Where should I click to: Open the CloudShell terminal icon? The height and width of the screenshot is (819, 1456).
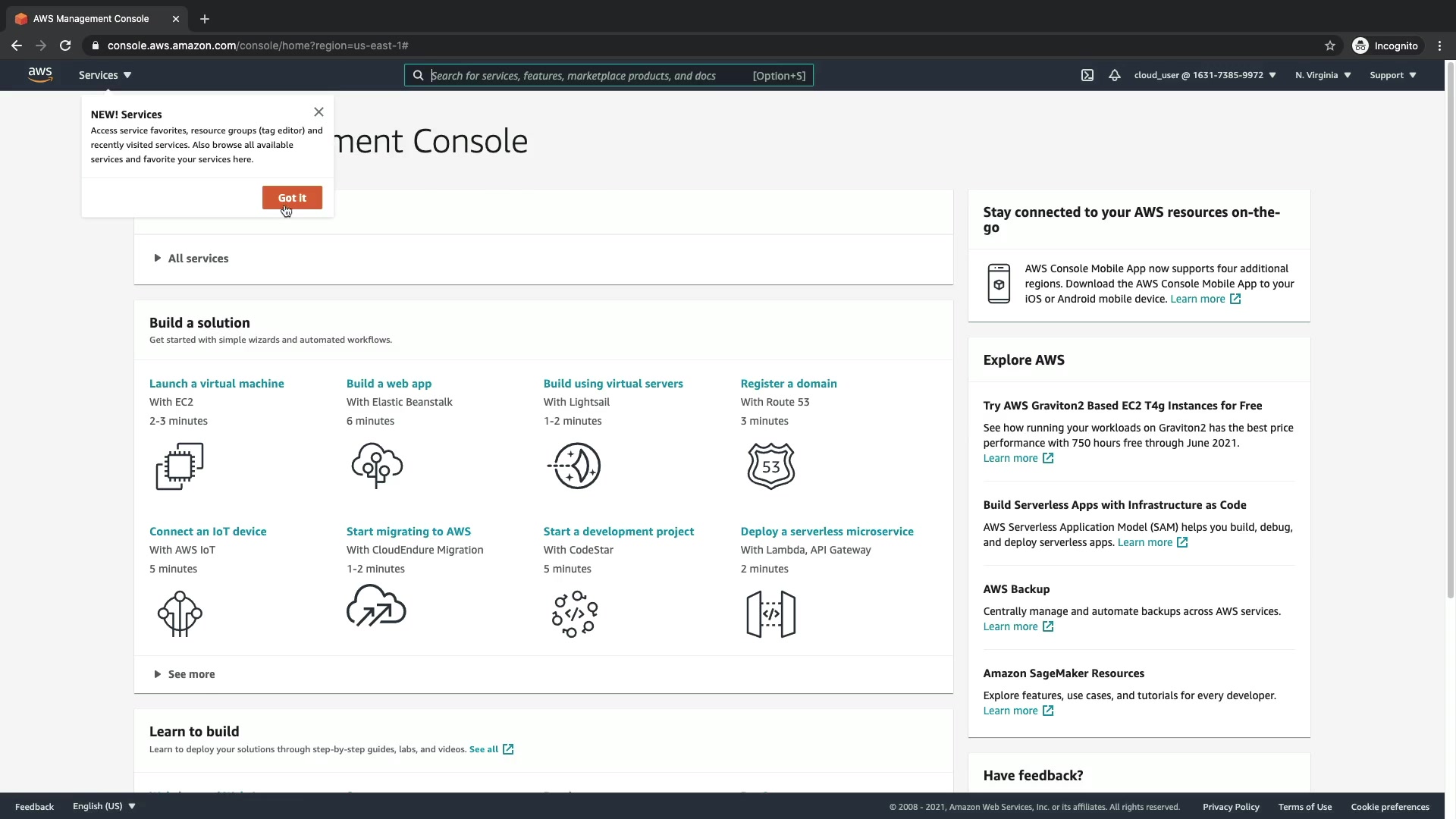click(x=1087, y=75)
